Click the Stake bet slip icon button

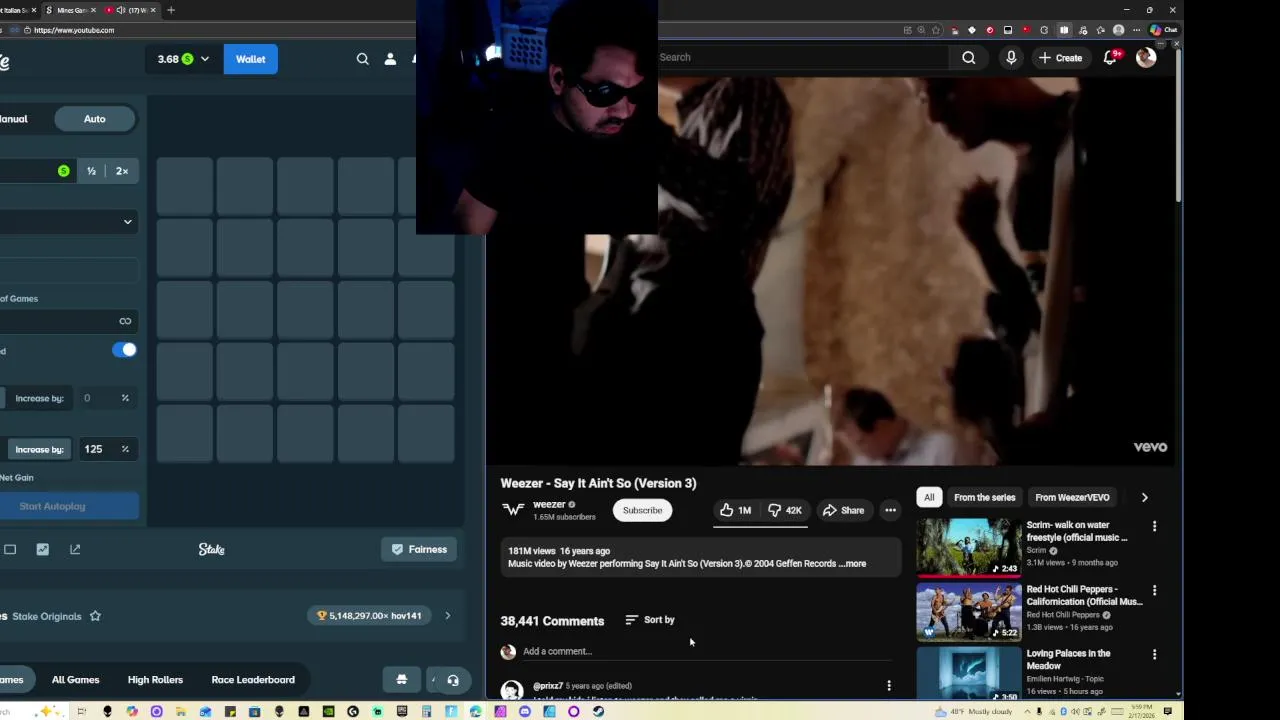(x=402, y=680)
